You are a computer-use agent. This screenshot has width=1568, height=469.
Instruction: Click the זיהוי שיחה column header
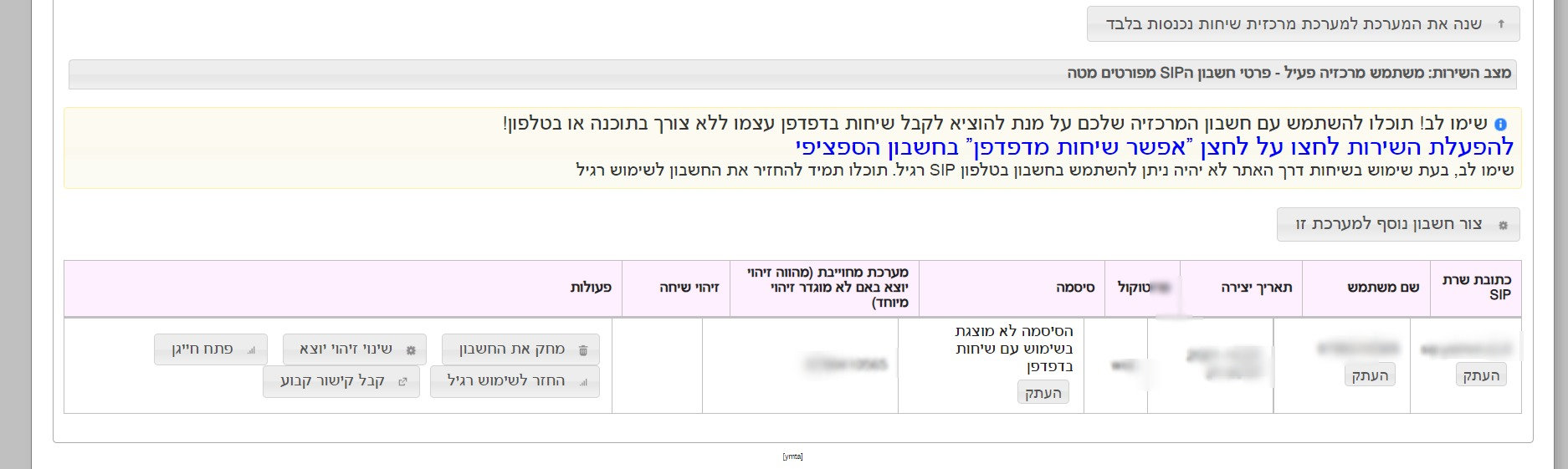point(689,288)
